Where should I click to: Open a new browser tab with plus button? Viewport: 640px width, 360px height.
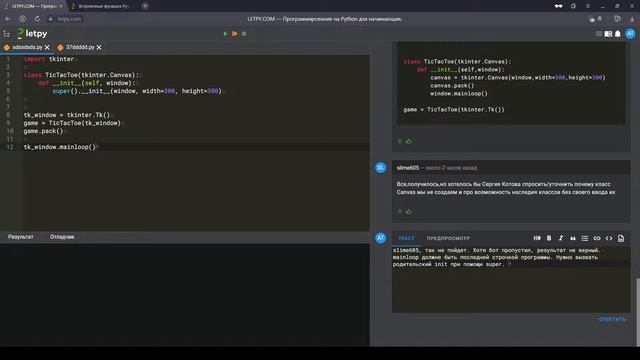145,6
